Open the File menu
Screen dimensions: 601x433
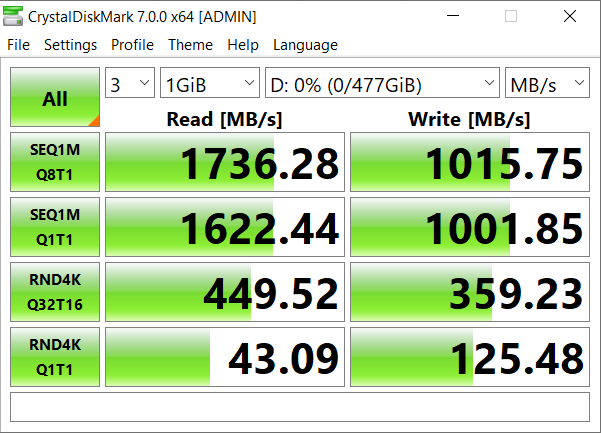[18, 45]
